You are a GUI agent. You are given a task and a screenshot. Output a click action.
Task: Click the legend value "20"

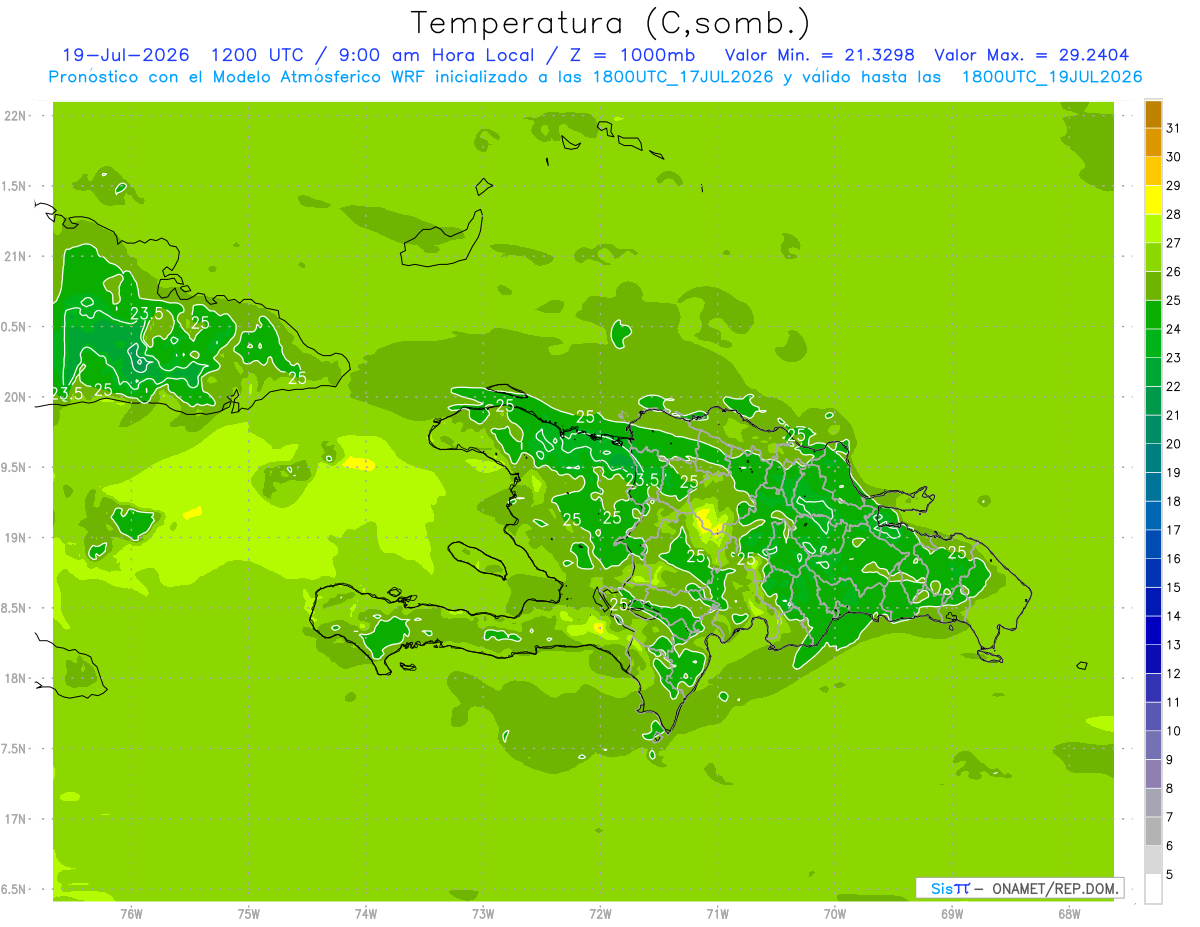1174,444
